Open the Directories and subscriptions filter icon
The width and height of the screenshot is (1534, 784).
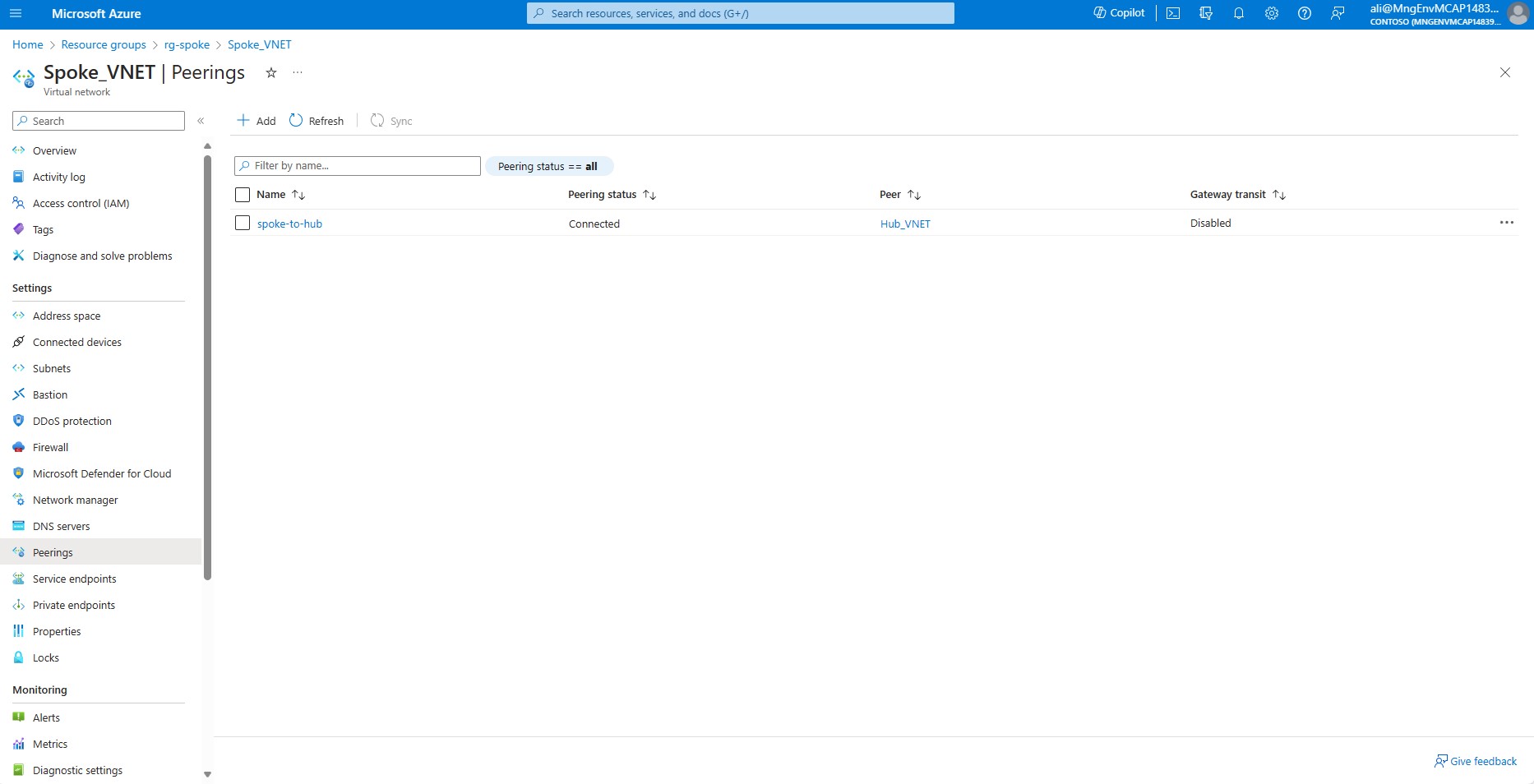click(x=1206, y=13)
